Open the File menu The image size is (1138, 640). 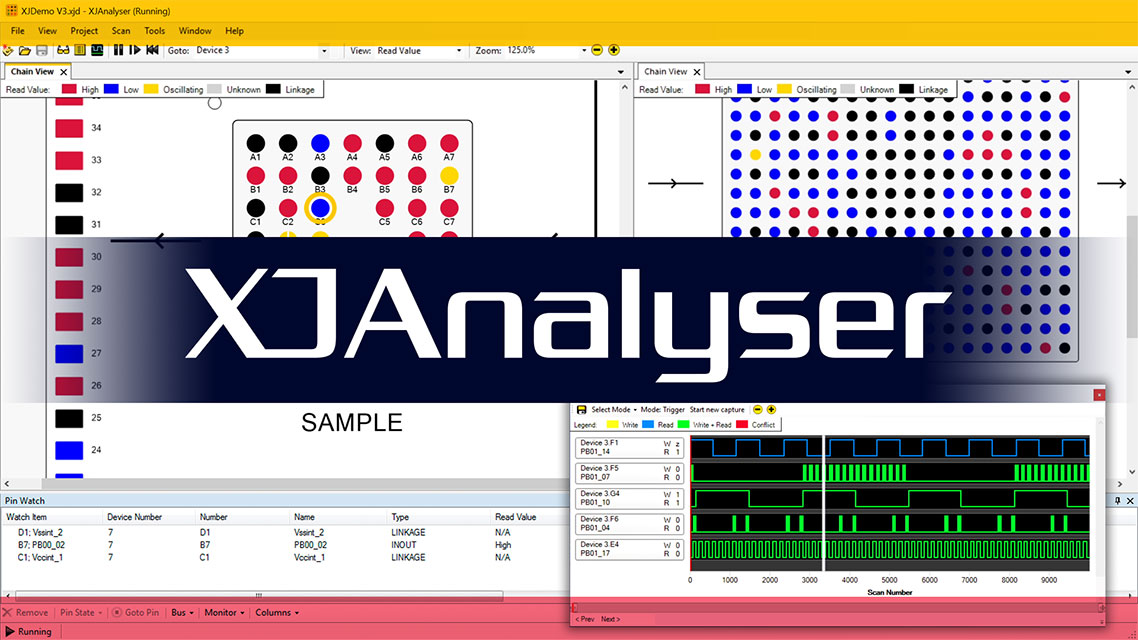coord(17,31)
